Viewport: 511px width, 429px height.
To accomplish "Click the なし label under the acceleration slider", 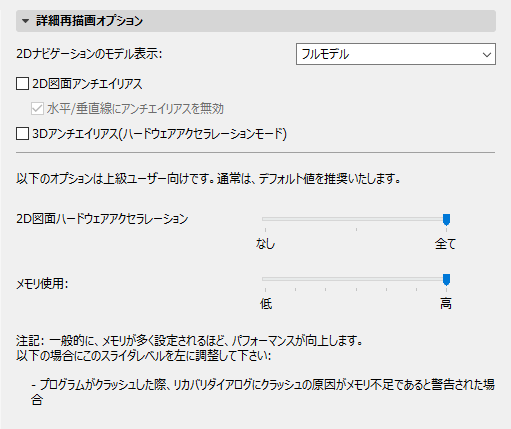I will point(265,244).
